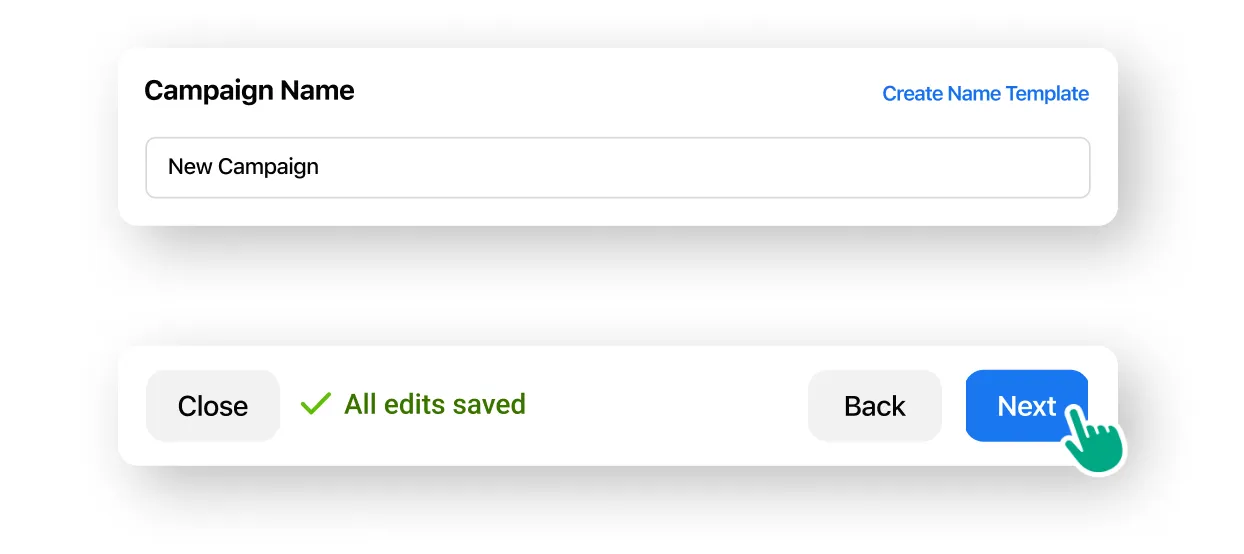Click the New Campaign name input field
The width and height of the screenshot is (1244, 554).
tap(617, 167)
